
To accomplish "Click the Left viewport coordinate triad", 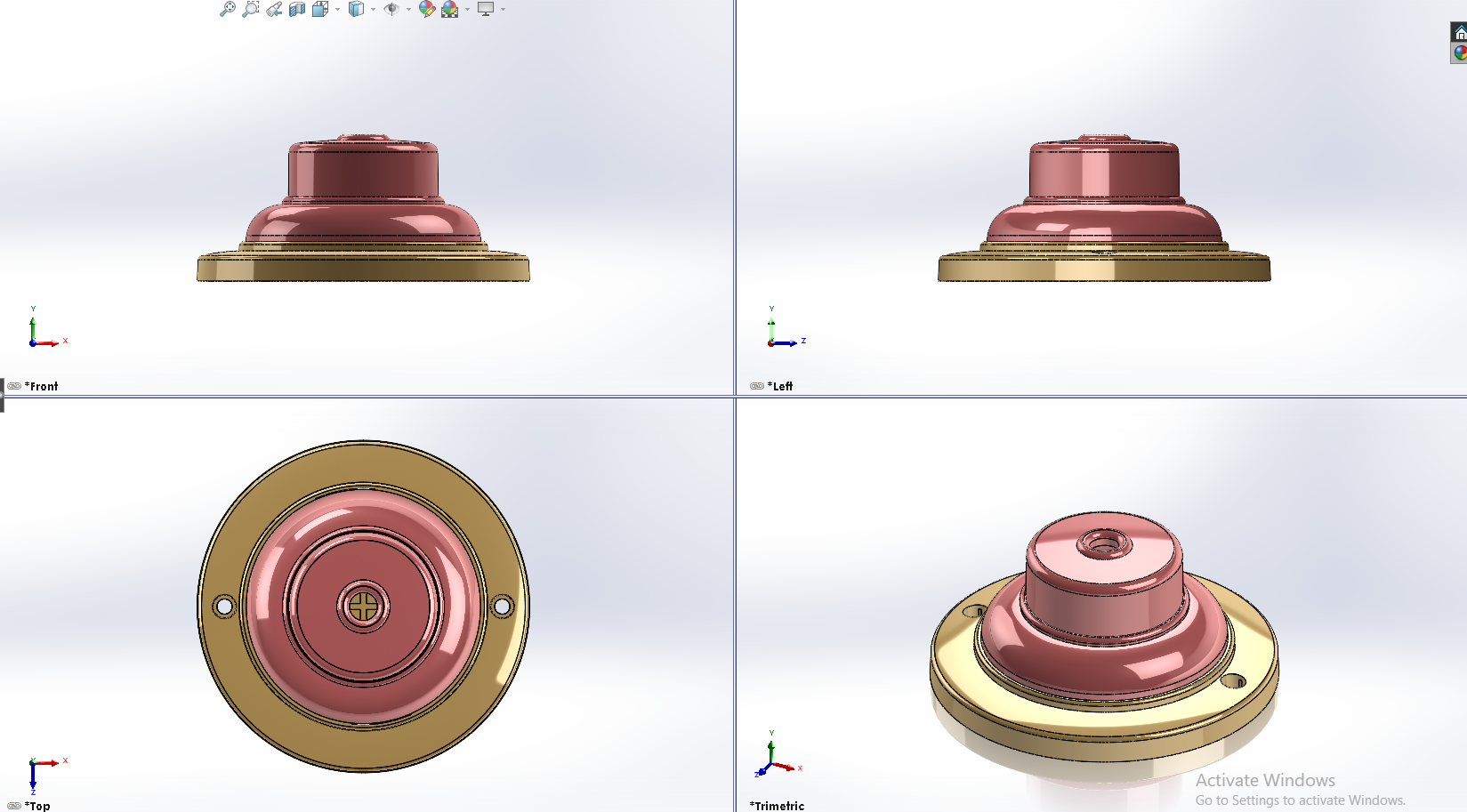I will 786,327.
